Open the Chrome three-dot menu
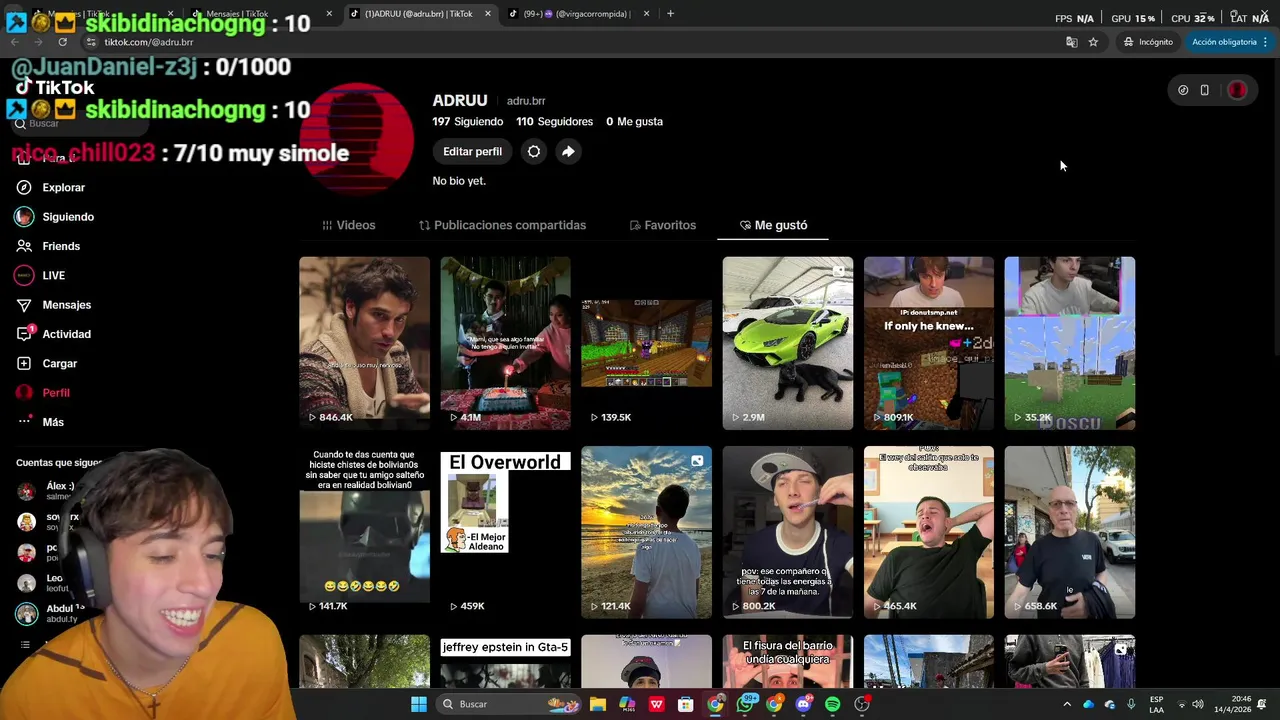 [x=1266, y=42]
